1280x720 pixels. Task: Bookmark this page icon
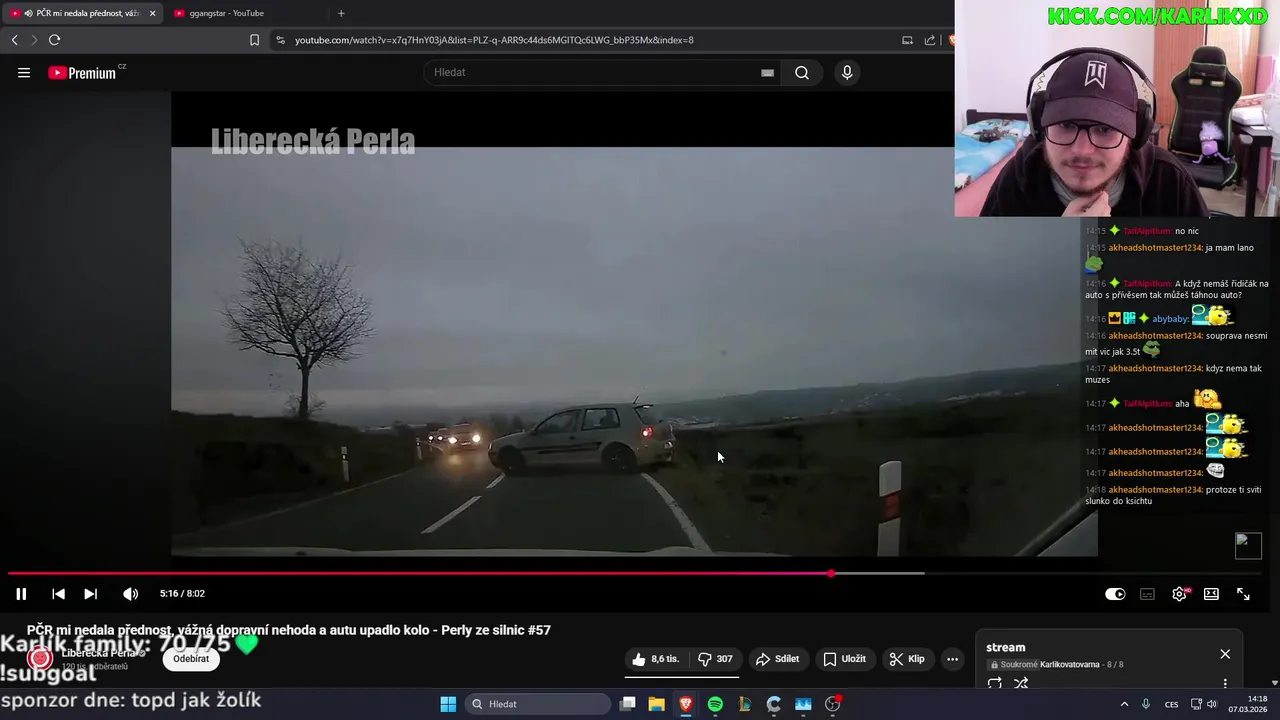[x=254, y=40]
